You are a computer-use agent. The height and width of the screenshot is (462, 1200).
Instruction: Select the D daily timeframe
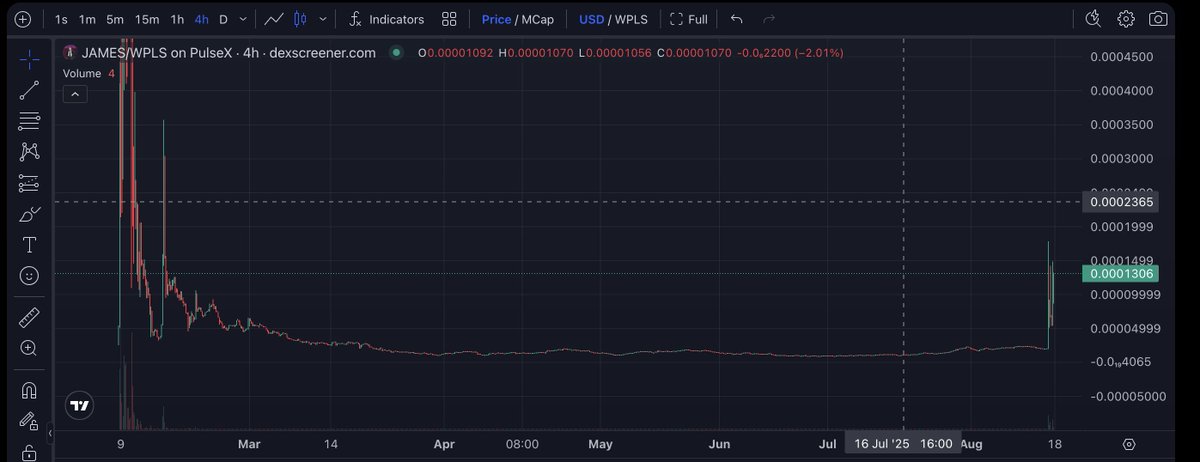pyautogui.click(x=223, y=19)
